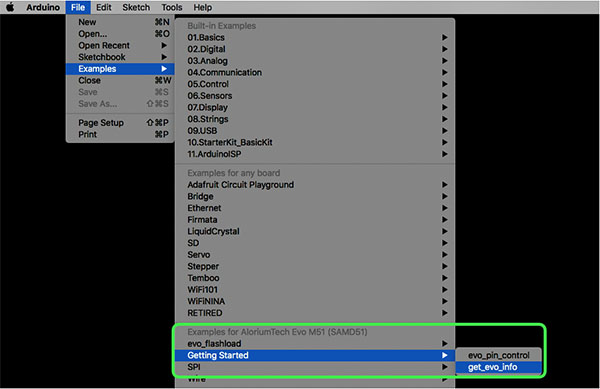
Task: Choose Print from the File menu
Action: click(x=120, y=135)
